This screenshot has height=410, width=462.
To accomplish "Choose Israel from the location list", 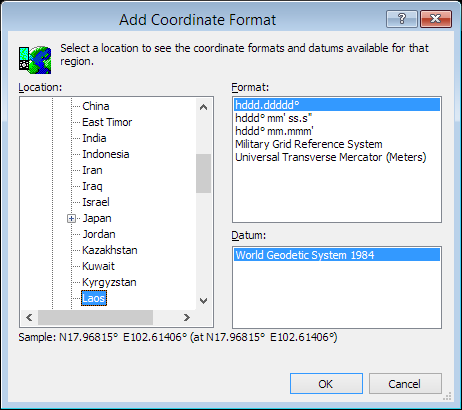I will pos(96,202).
